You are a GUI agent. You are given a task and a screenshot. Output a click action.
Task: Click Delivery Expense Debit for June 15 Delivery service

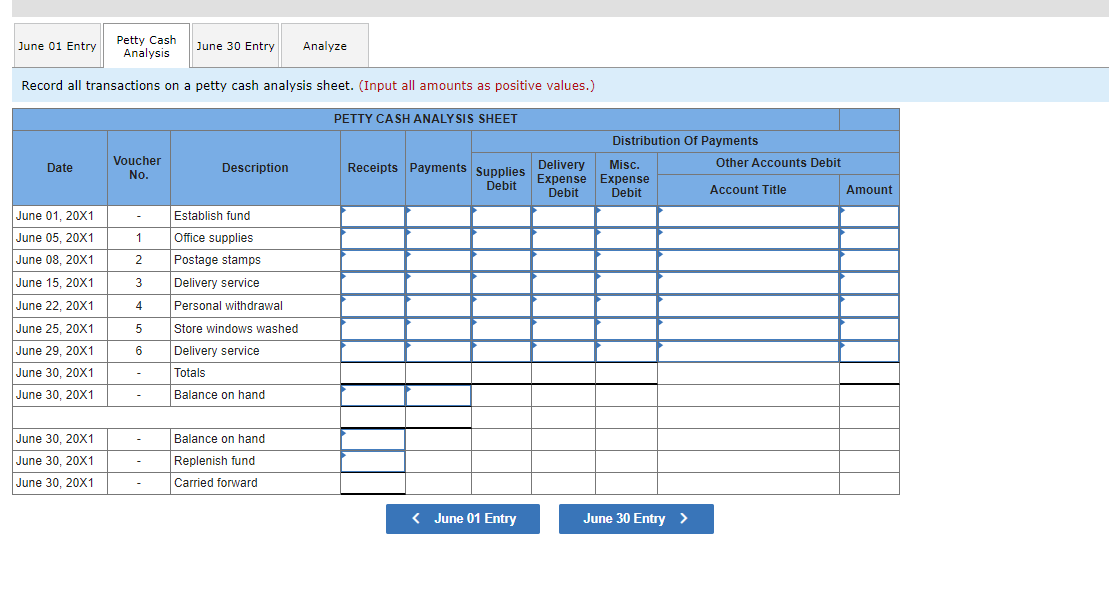(x=561, y=283)
